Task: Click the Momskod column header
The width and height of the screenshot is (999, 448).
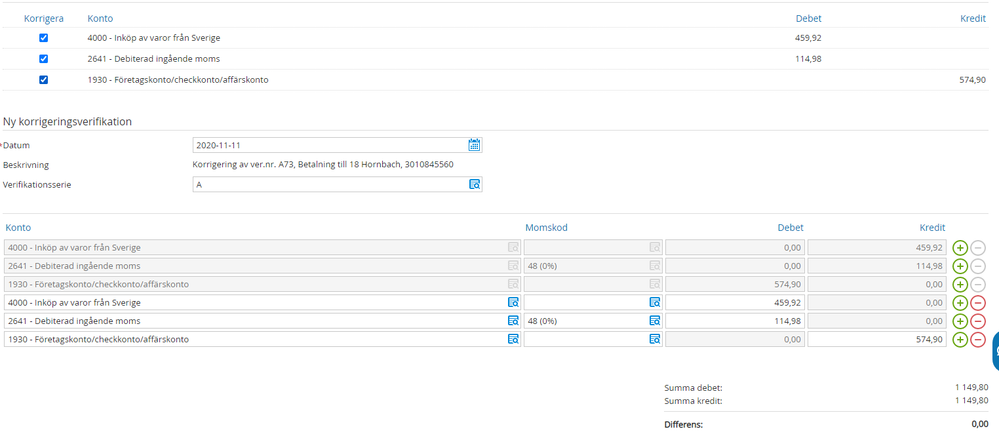Action: tap(546, 228)
